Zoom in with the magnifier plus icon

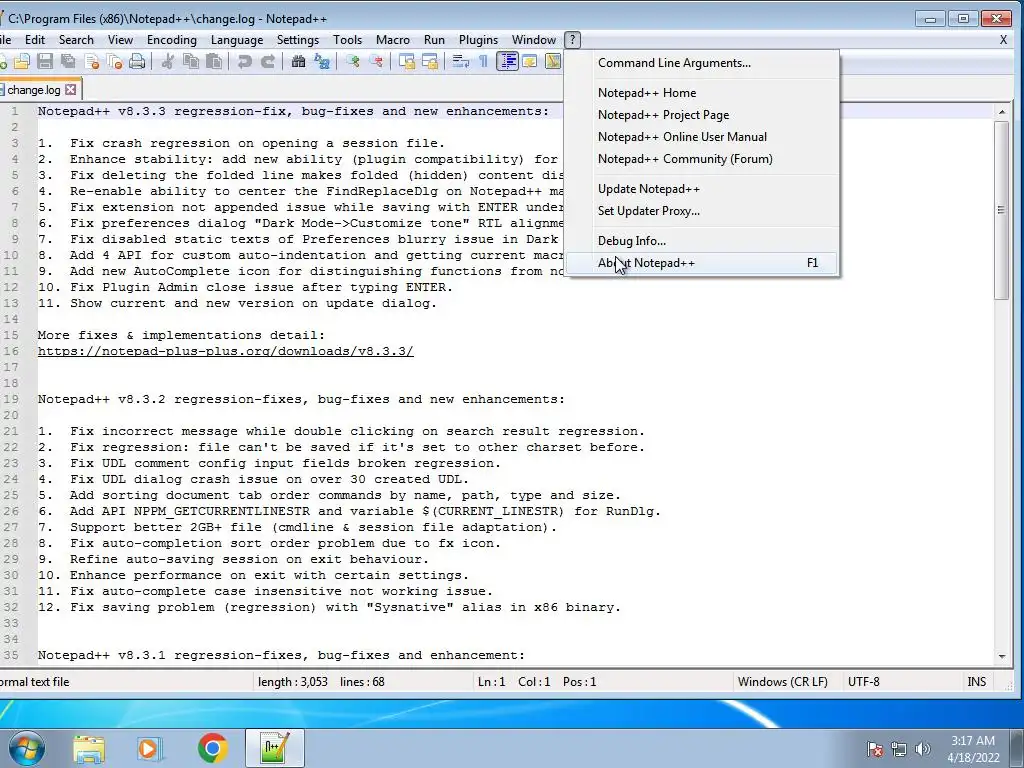tap(353, 61)
